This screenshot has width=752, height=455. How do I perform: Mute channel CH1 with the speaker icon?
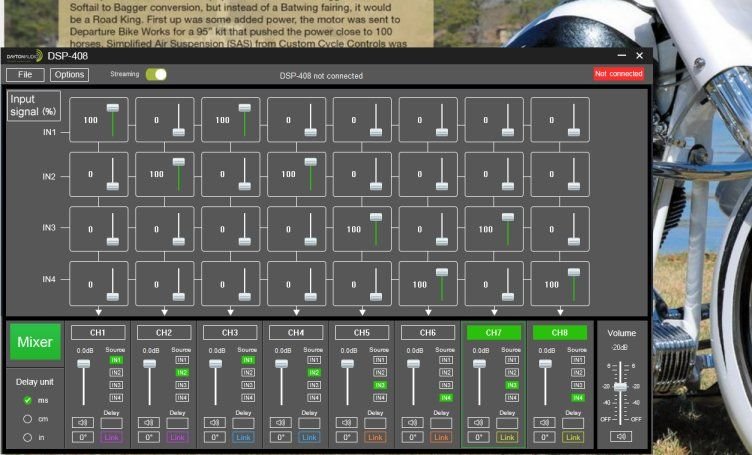click(x=83, y=422)
